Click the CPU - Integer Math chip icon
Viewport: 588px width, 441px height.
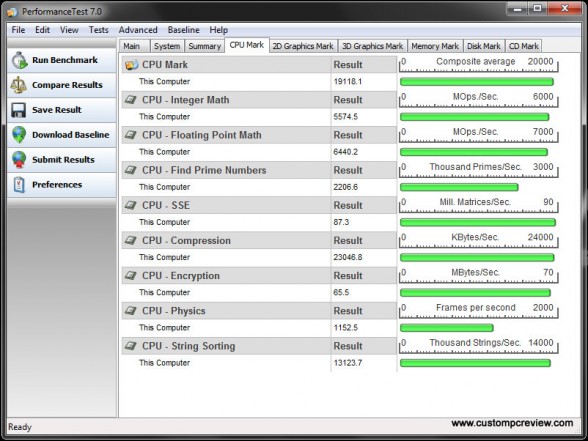pos(130,100)
